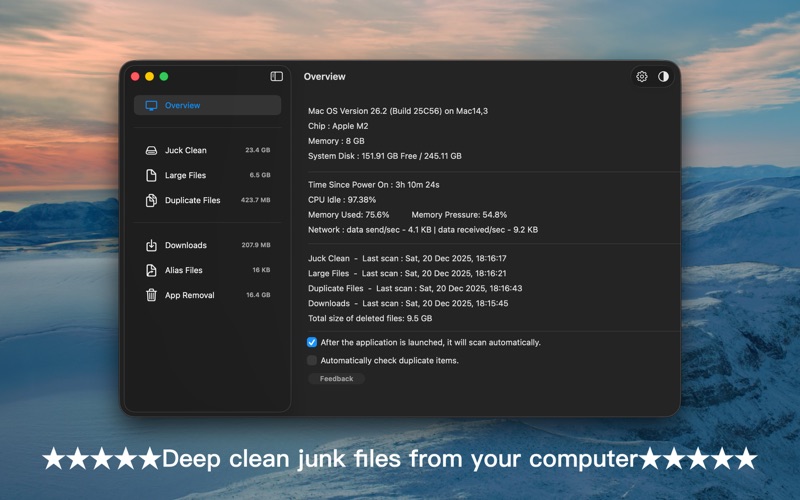Screen dimensions: 800x500
Task: Select the Overview sidebar label
Action: [182, 106]
